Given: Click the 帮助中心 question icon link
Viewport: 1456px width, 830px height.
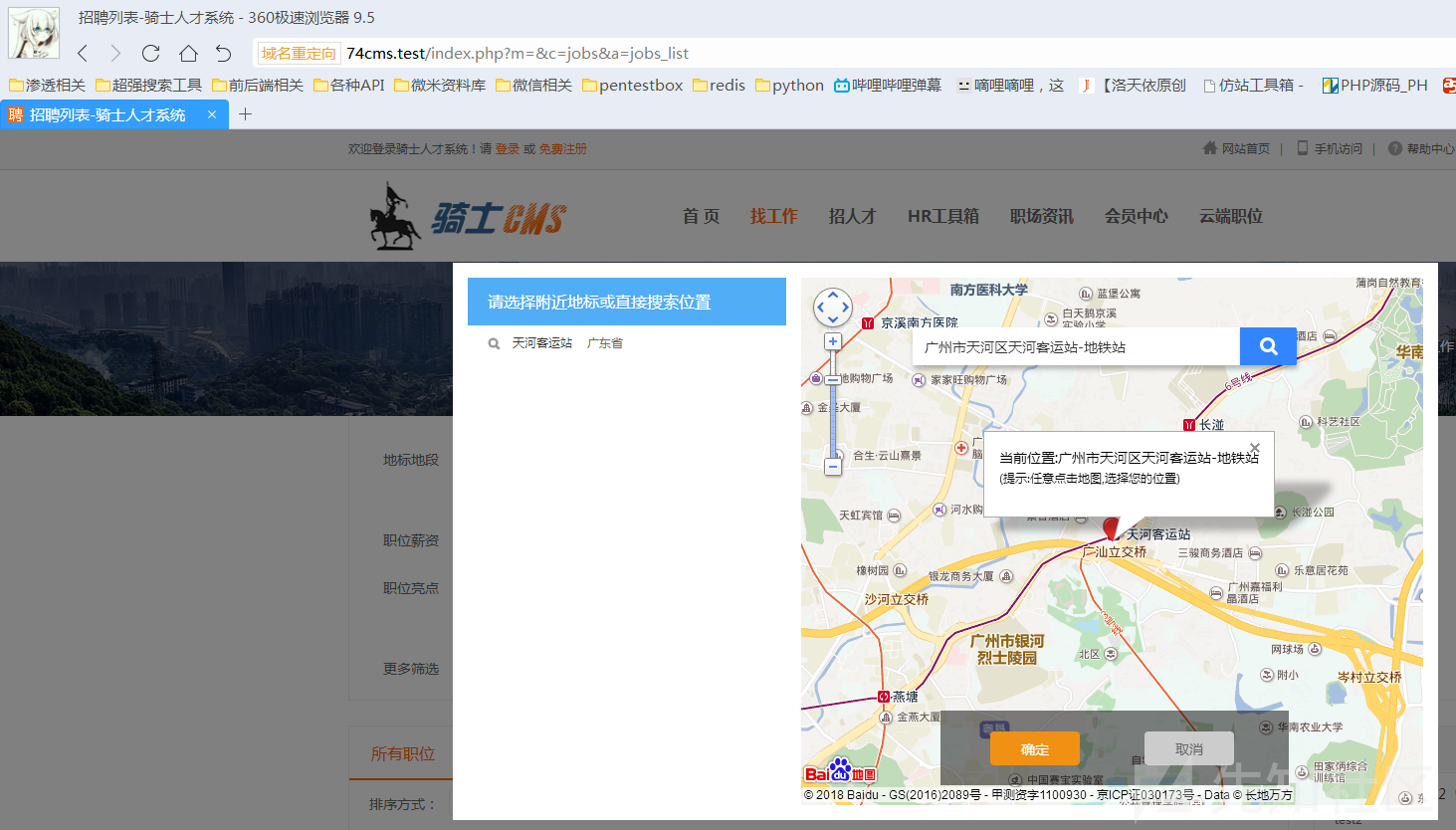Looking at the screenshot, I should pyautogui.click(x=1421, y=148).
